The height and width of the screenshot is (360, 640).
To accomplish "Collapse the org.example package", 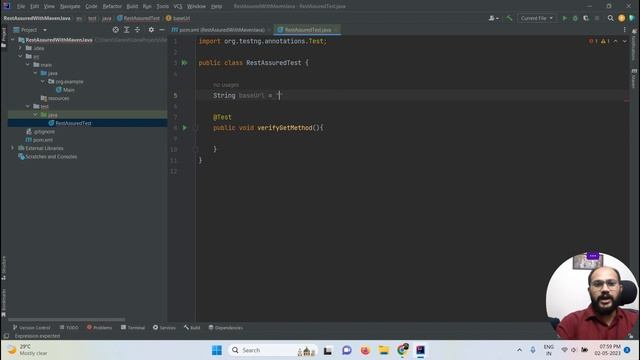I will [43, 81].
